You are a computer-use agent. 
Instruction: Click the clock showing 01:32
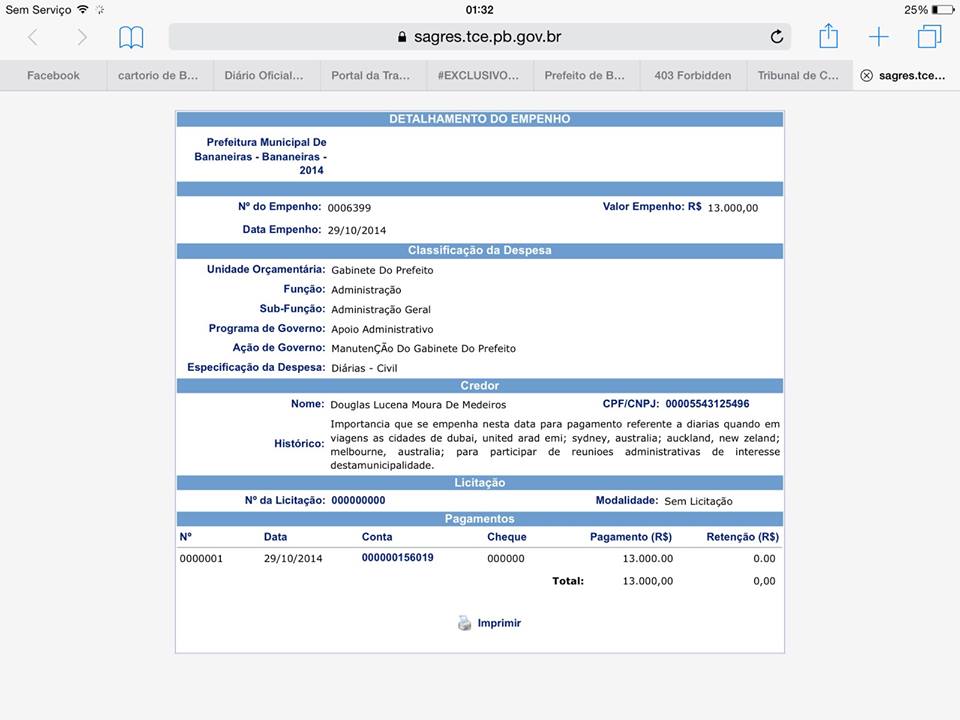[479, 10]
